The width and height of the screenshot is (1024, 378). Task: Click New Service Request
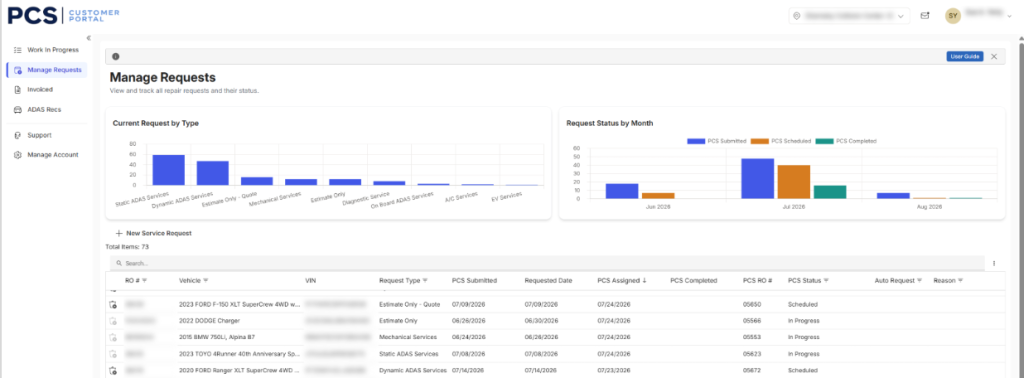click(x=153, y=233)
